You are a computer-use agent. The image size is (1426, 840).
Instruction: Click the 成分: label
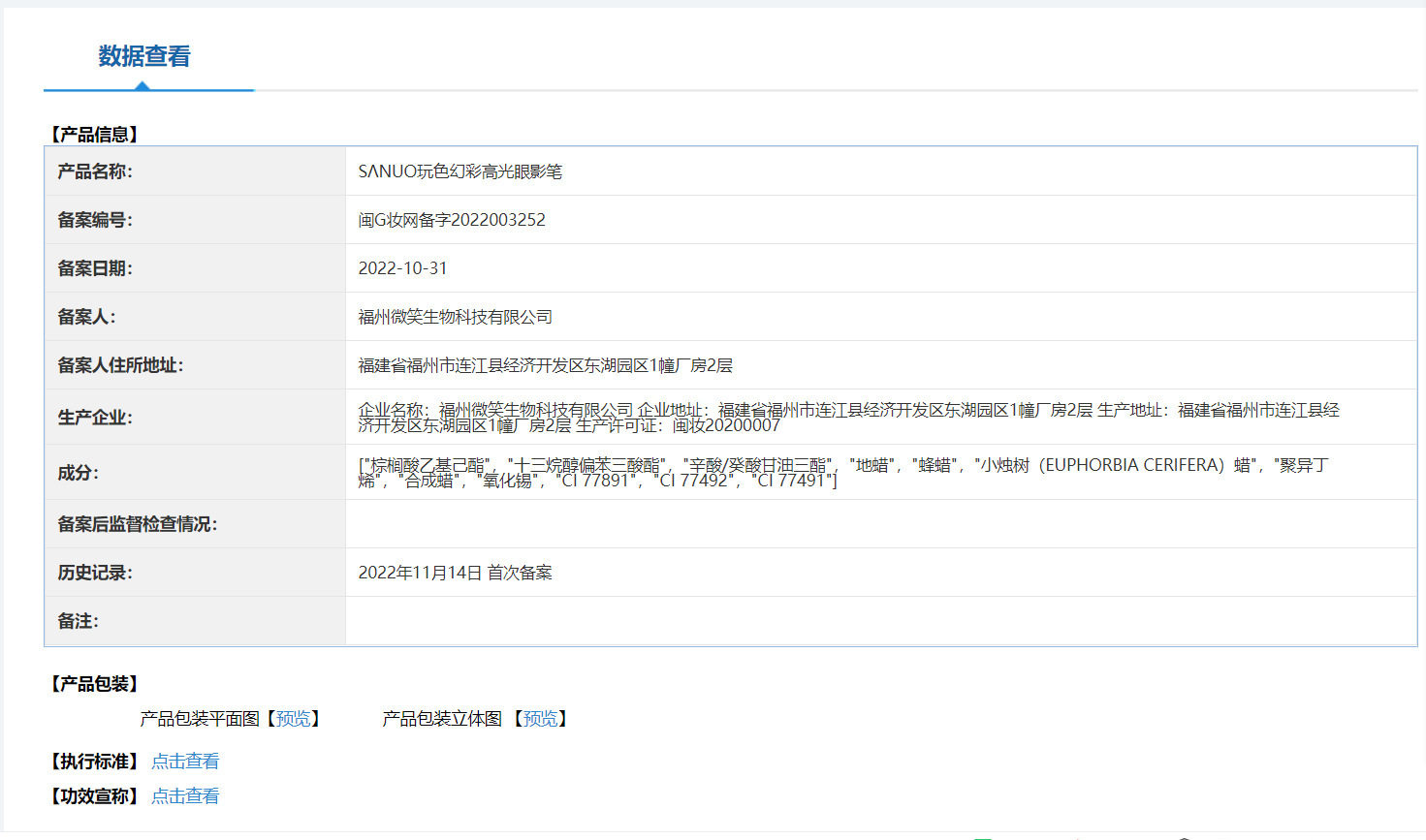[78, 473]
